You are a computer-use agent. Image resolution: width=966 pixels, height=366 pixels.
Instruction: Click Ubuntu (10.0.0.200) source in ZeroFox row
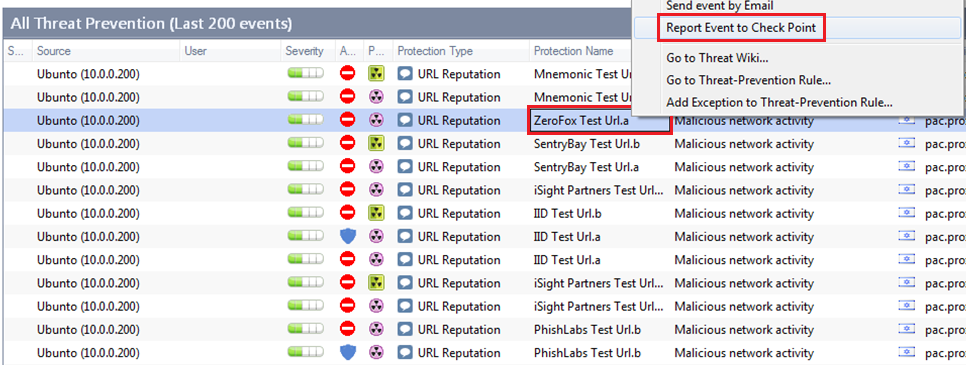pyautogui.click(x=88, y=121)
